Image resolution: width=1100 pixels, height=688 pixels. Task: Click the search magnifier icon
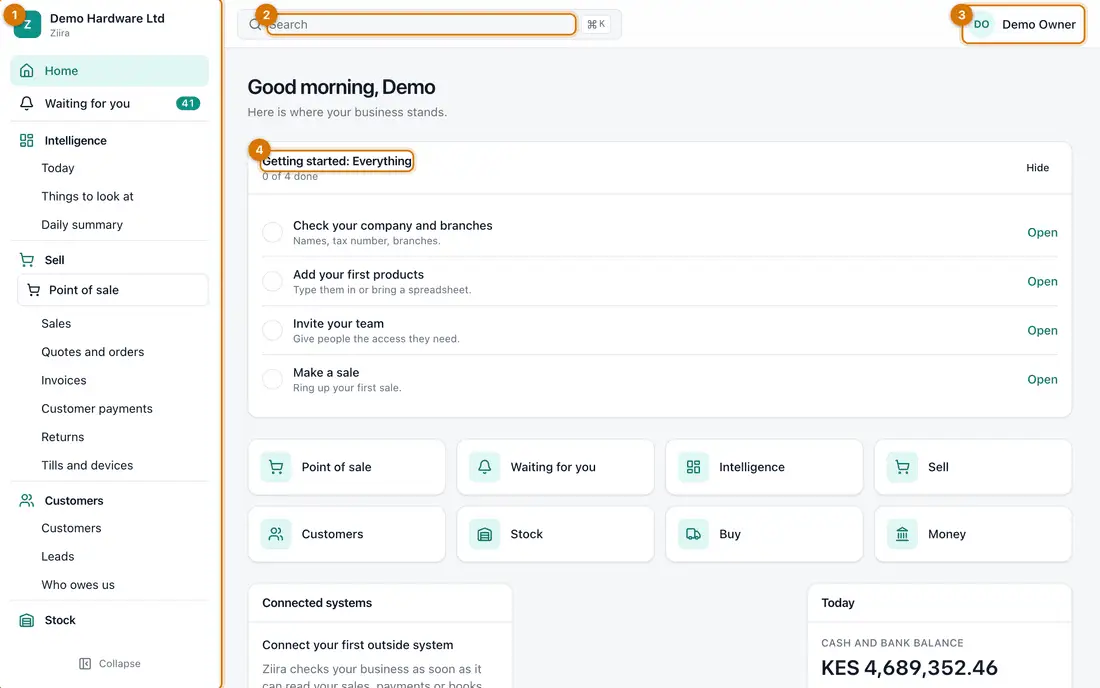(255, 25)
